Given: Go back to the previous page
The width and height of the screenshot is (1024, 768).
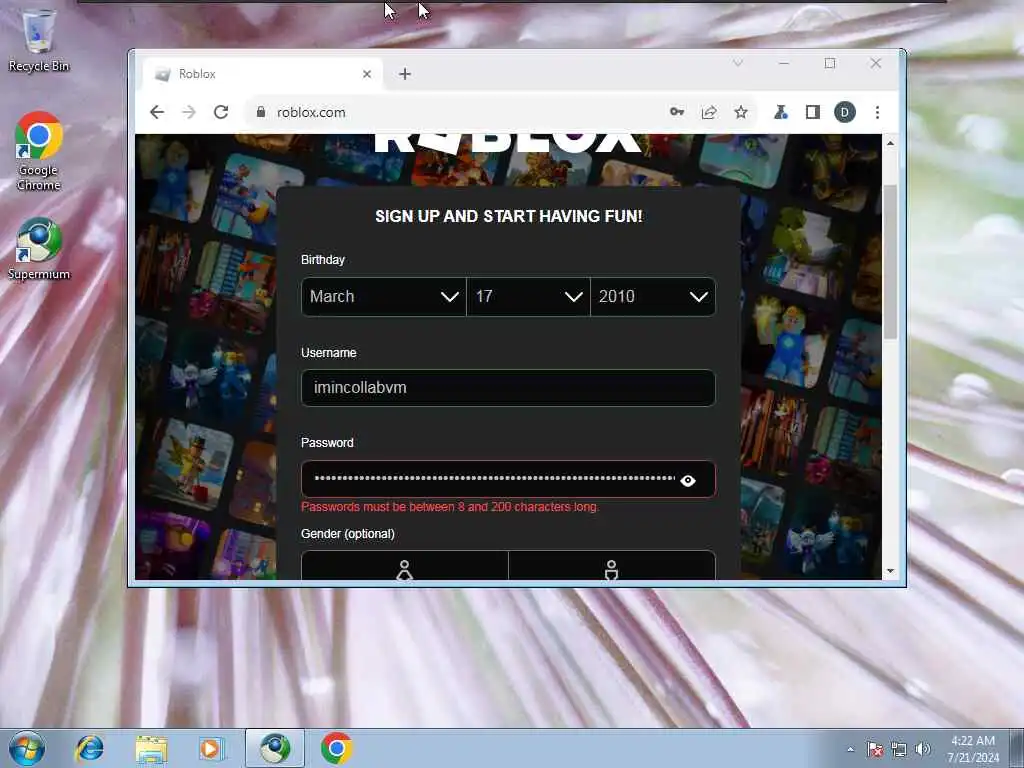Looking at the screenshot, I should (157, 112).
